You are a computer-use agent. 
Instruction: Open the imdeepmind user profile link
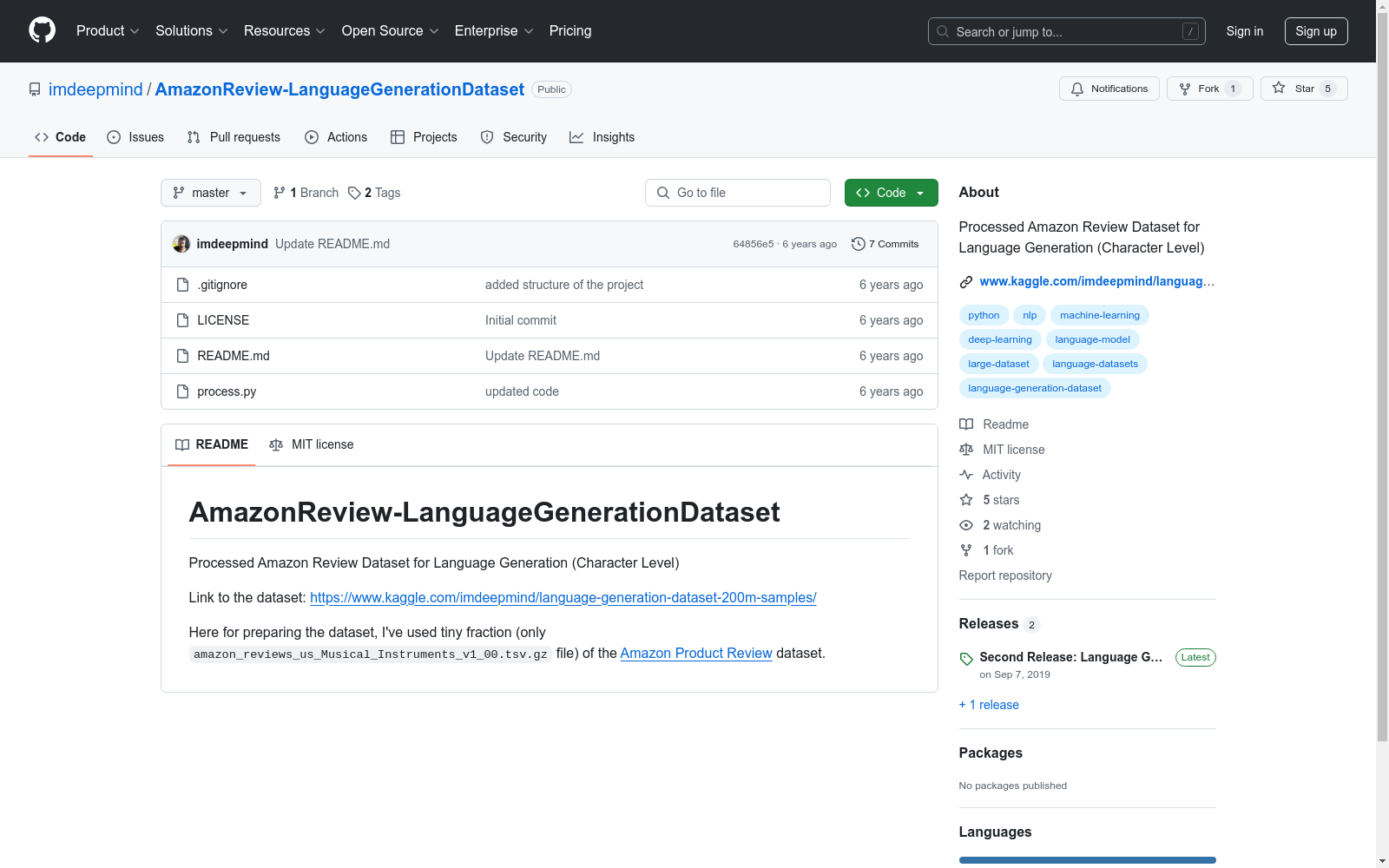(95, 89)
